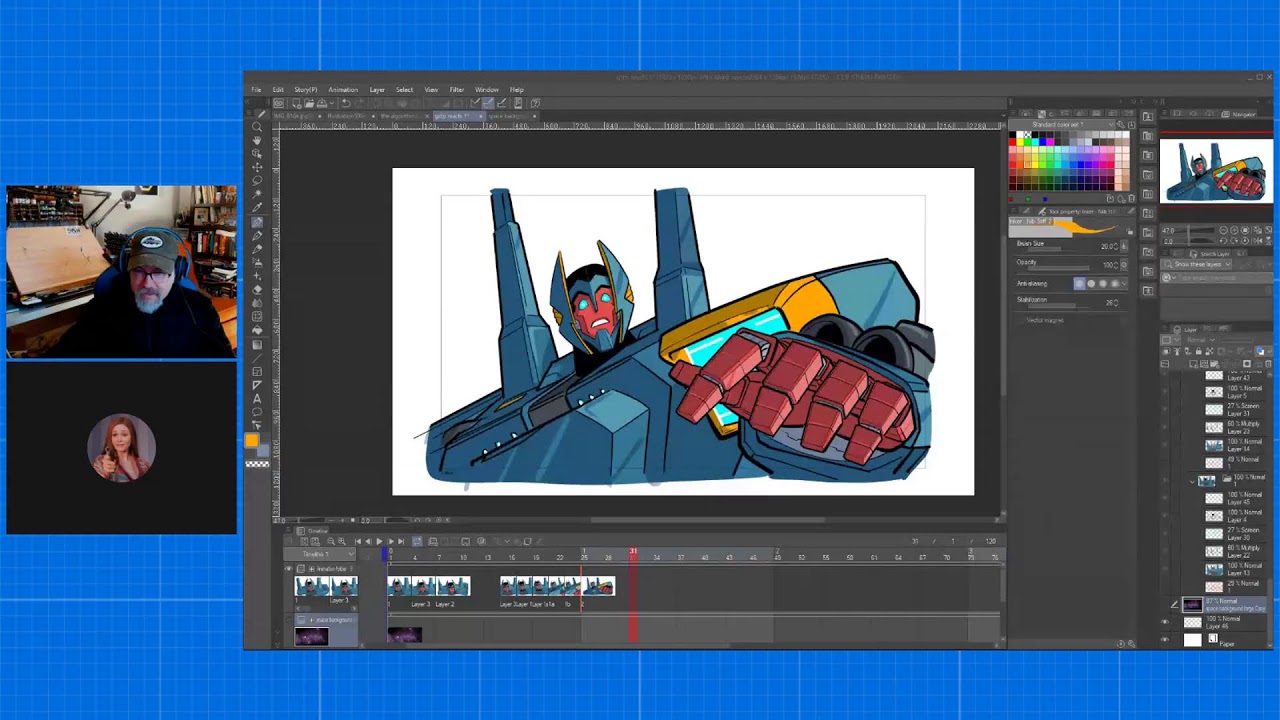Image resolution: width=1280 pixels, height=720 pixels.
Task: Open the Show these layers dropdown
Action: 1197,264
